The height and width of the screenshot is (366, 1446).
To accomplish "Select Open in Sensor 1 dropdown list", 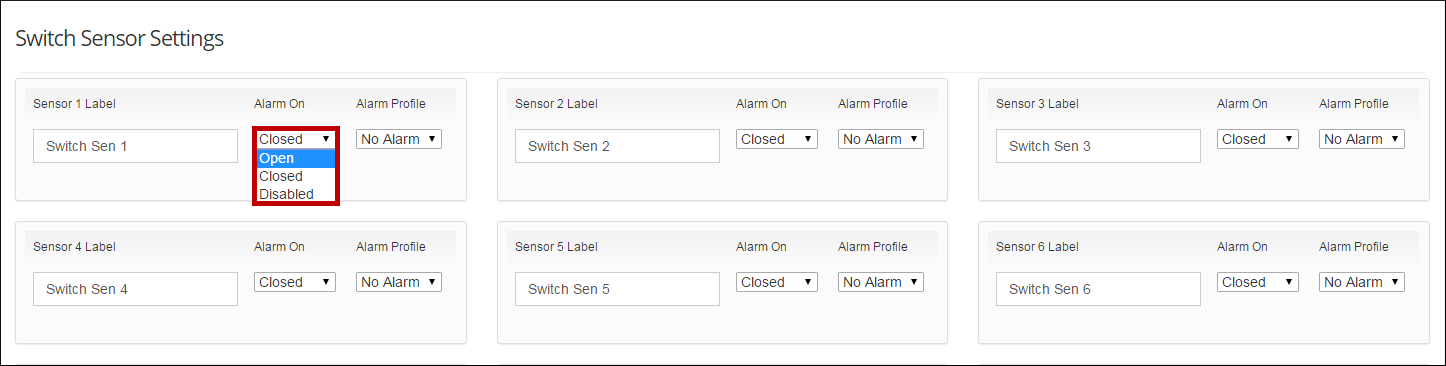I will click(296, 158).
